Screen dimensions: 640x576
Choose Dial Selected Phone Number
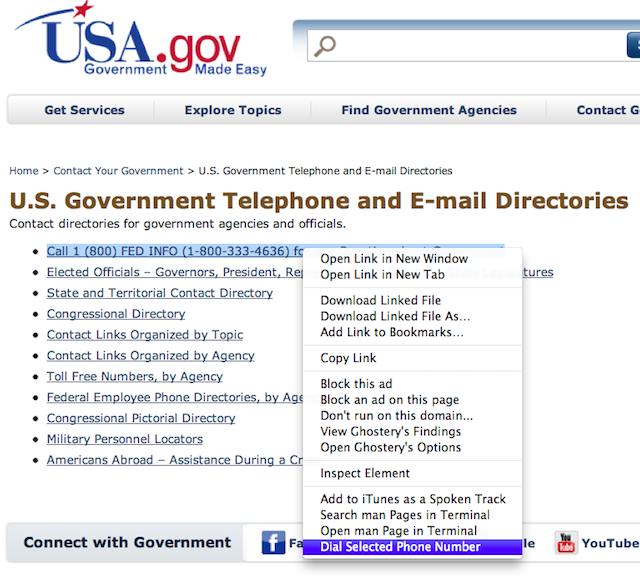coord(412,547)
